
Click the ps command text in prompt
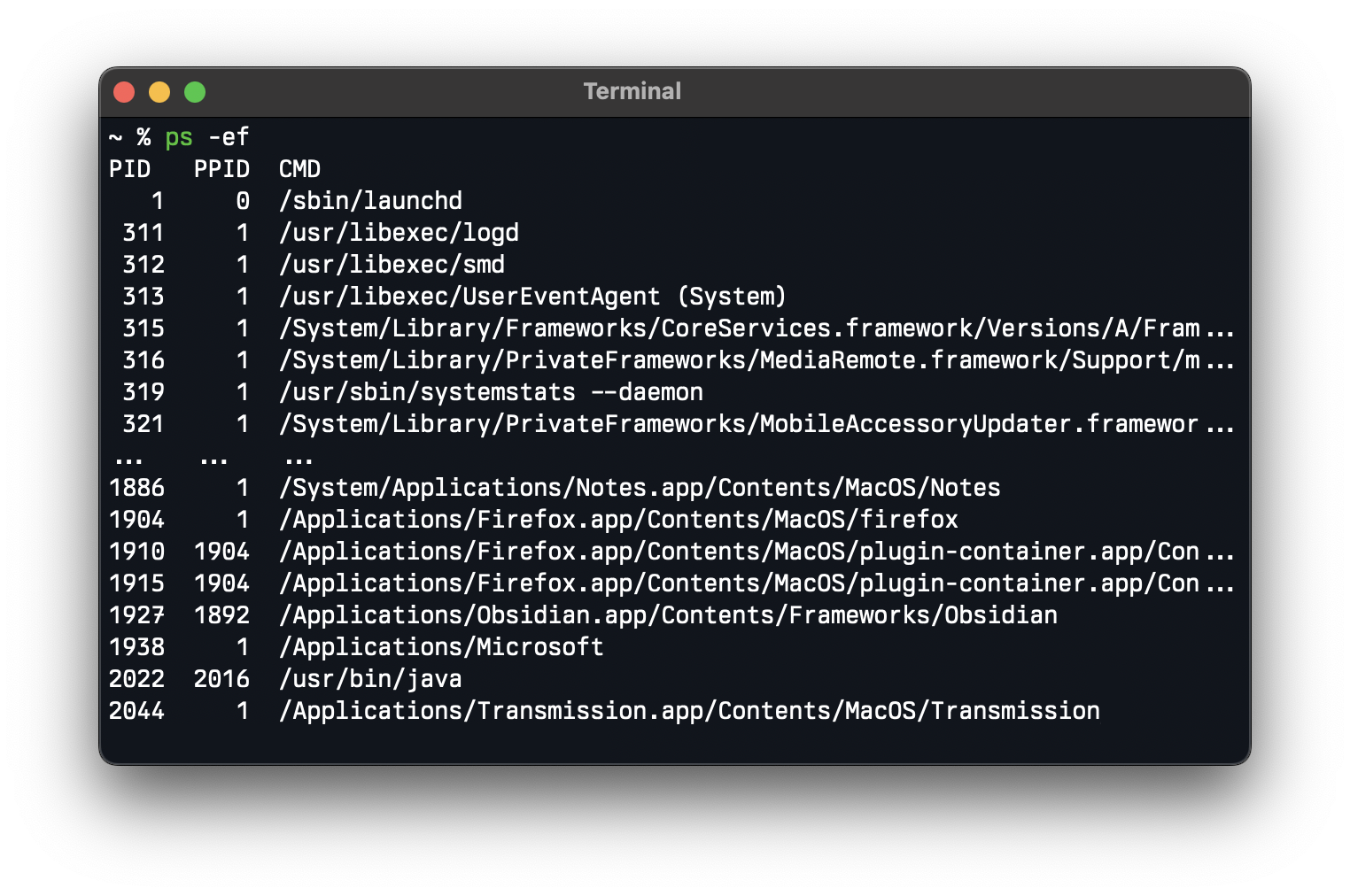(x=179, y=137)
